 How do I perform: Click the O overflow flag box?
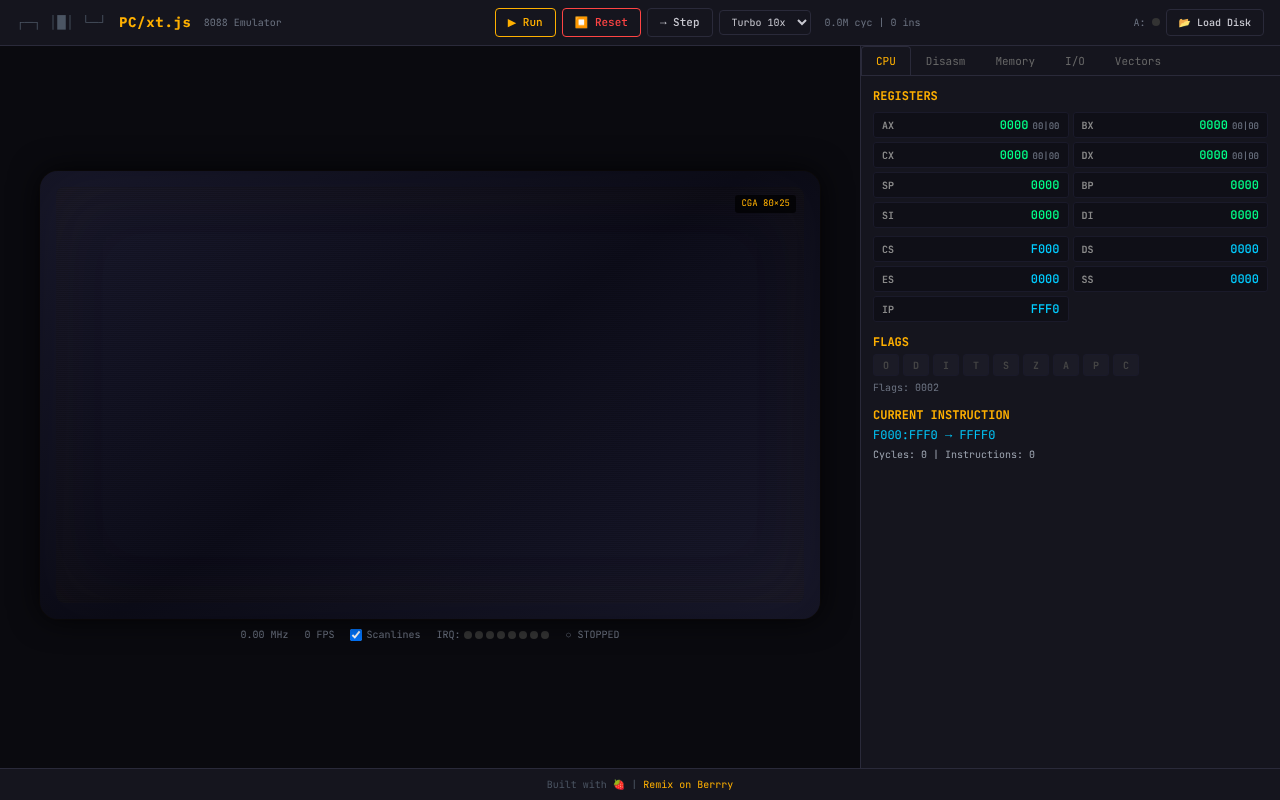[886, 366]
